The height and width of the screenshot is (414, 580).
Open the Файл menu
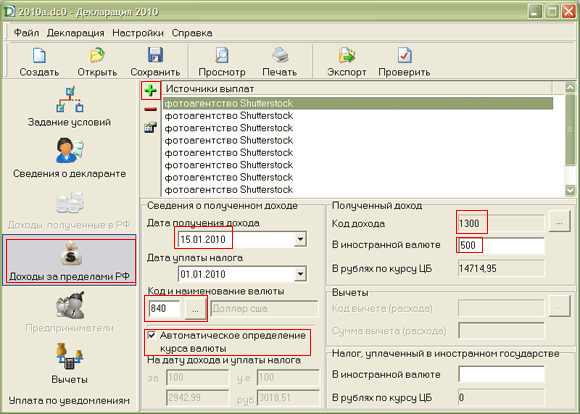click(26, 33)
